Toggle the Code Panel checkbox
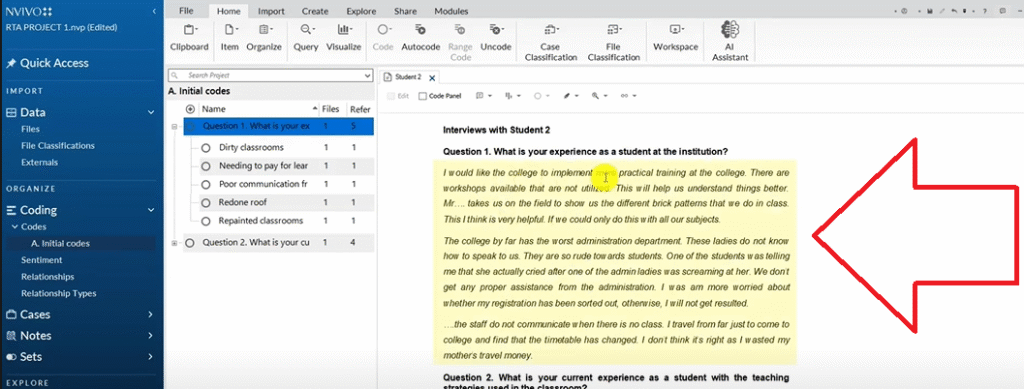1024x389 pixels. click(423, 96)
